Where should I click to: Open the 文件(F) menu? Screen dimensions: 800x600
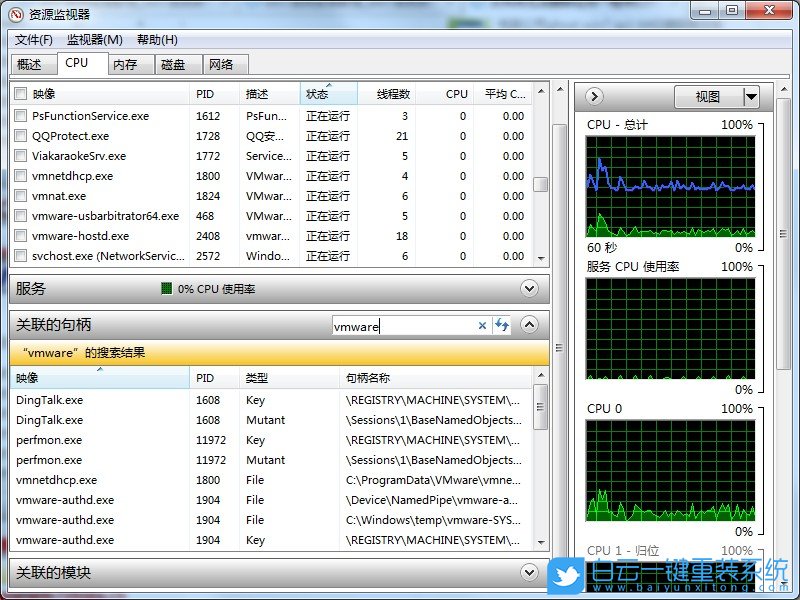(x=33, y=40)
